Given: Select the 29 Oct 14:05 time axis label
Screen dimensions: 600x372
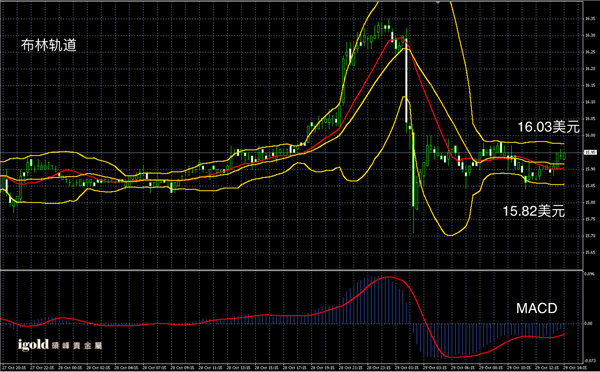Looking at the screenshot, I should [573, 368].
